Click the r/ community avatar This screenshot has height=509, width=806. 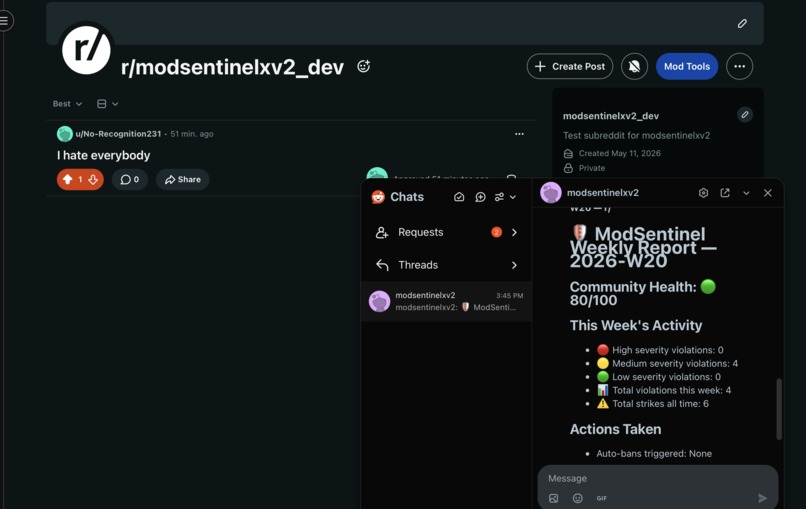86,49
